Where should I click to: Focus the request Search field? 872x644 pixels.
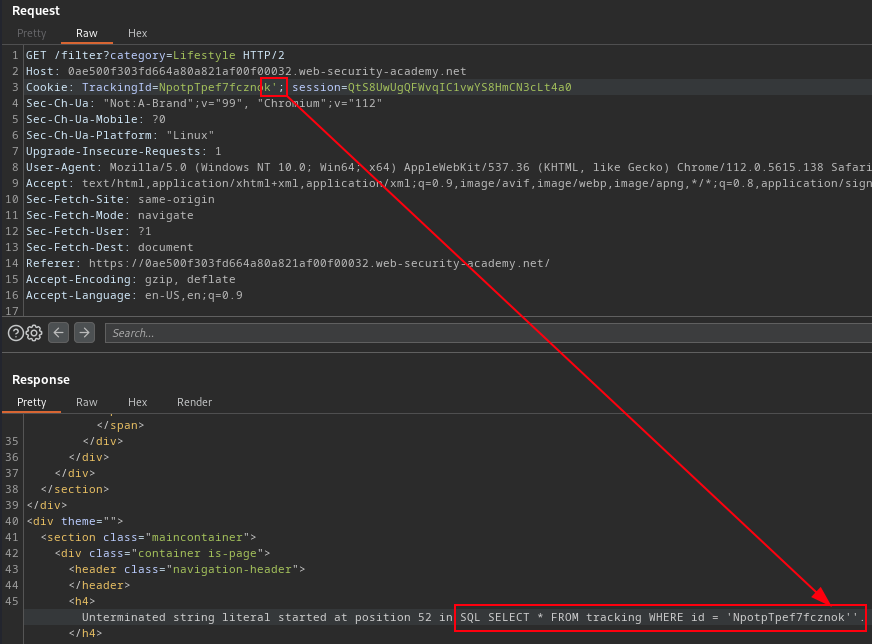[x=488, y=333]
